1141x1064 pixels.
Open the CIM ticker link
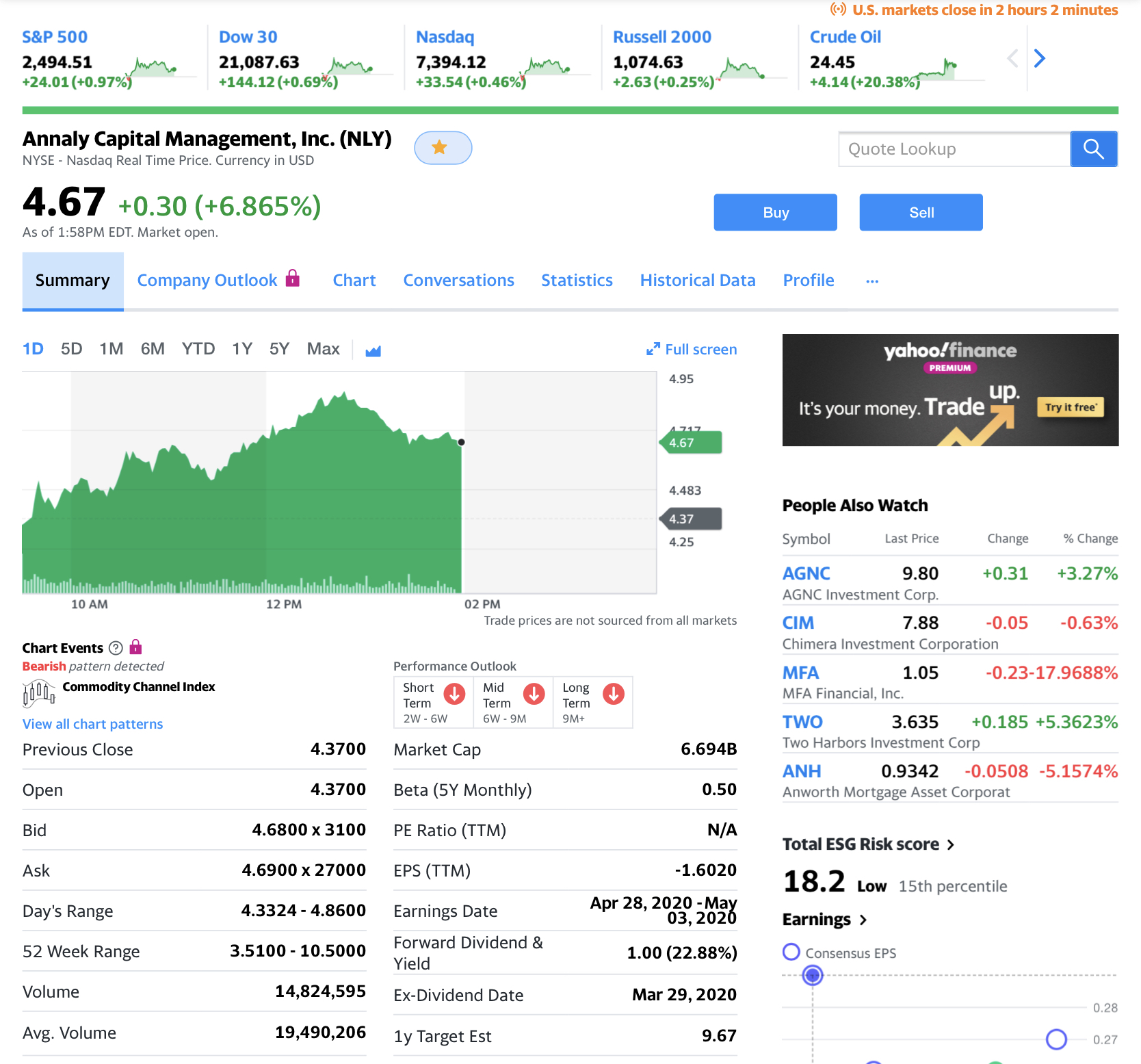point(798,623)
